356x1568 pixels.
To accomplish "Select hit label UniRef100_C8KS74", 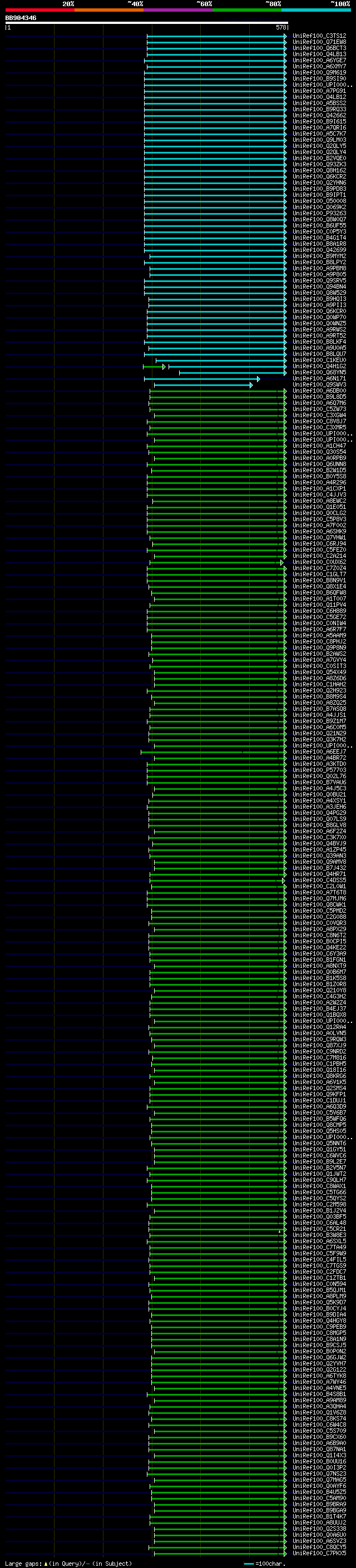I will coord(319,1418).
